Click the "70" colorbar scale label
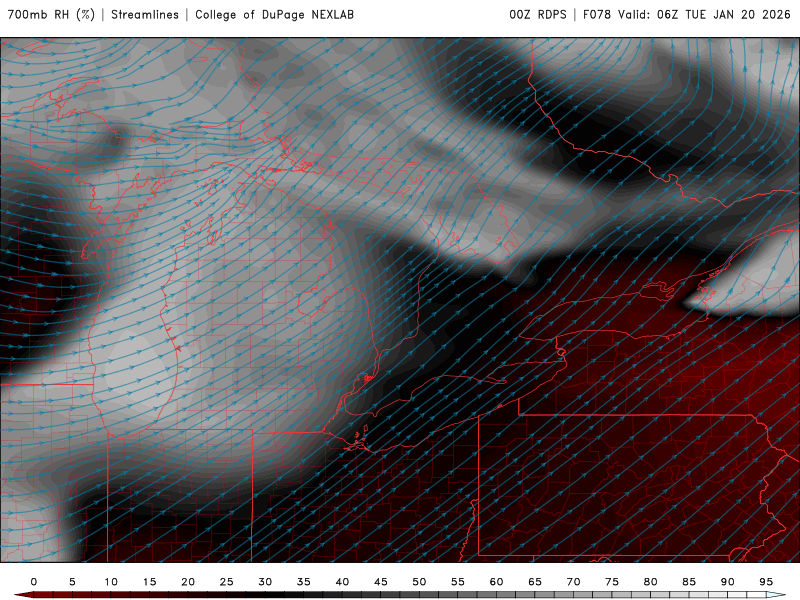 (x=573, y=582)
